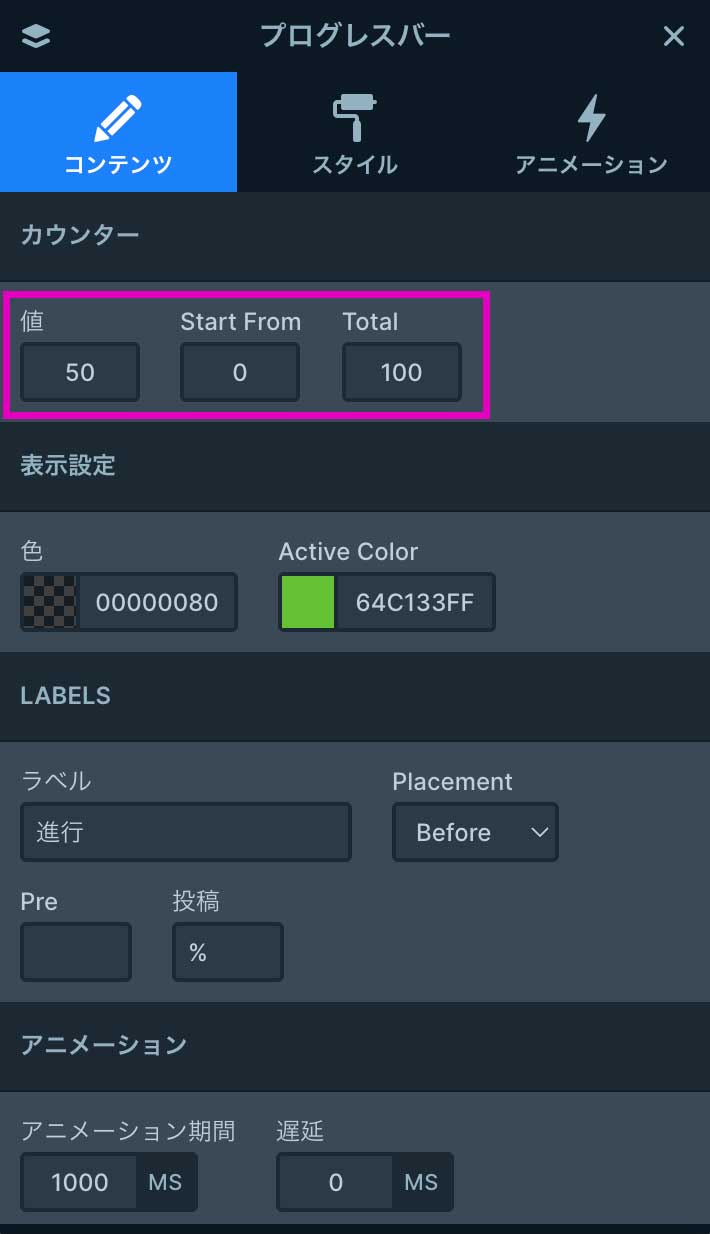Open the transparent 色 color swatch
This screenshot has height=1234, width=710.
click(x=50, y=602)
